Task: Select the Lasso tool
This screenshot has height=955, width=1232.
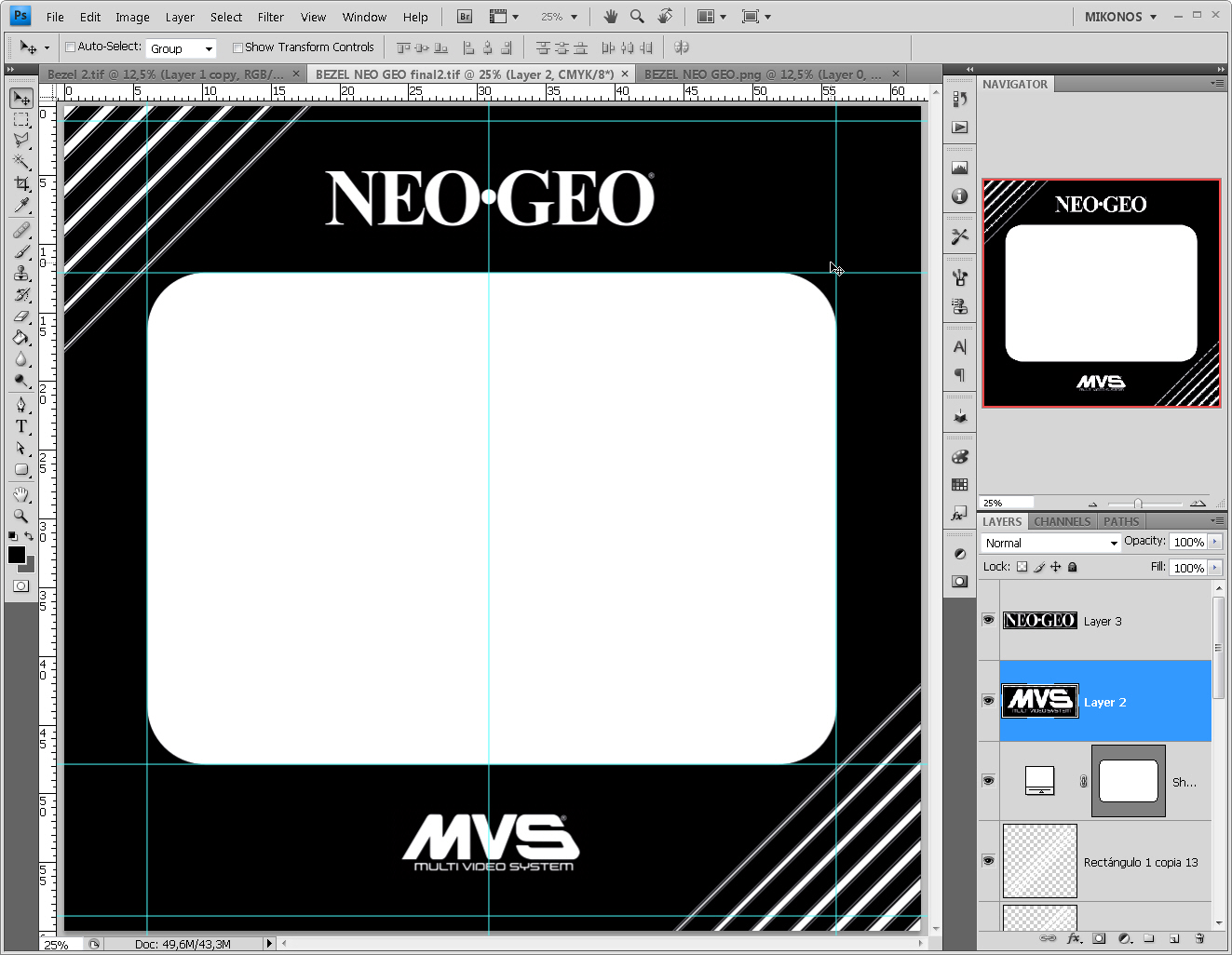Action: point(20,141)
